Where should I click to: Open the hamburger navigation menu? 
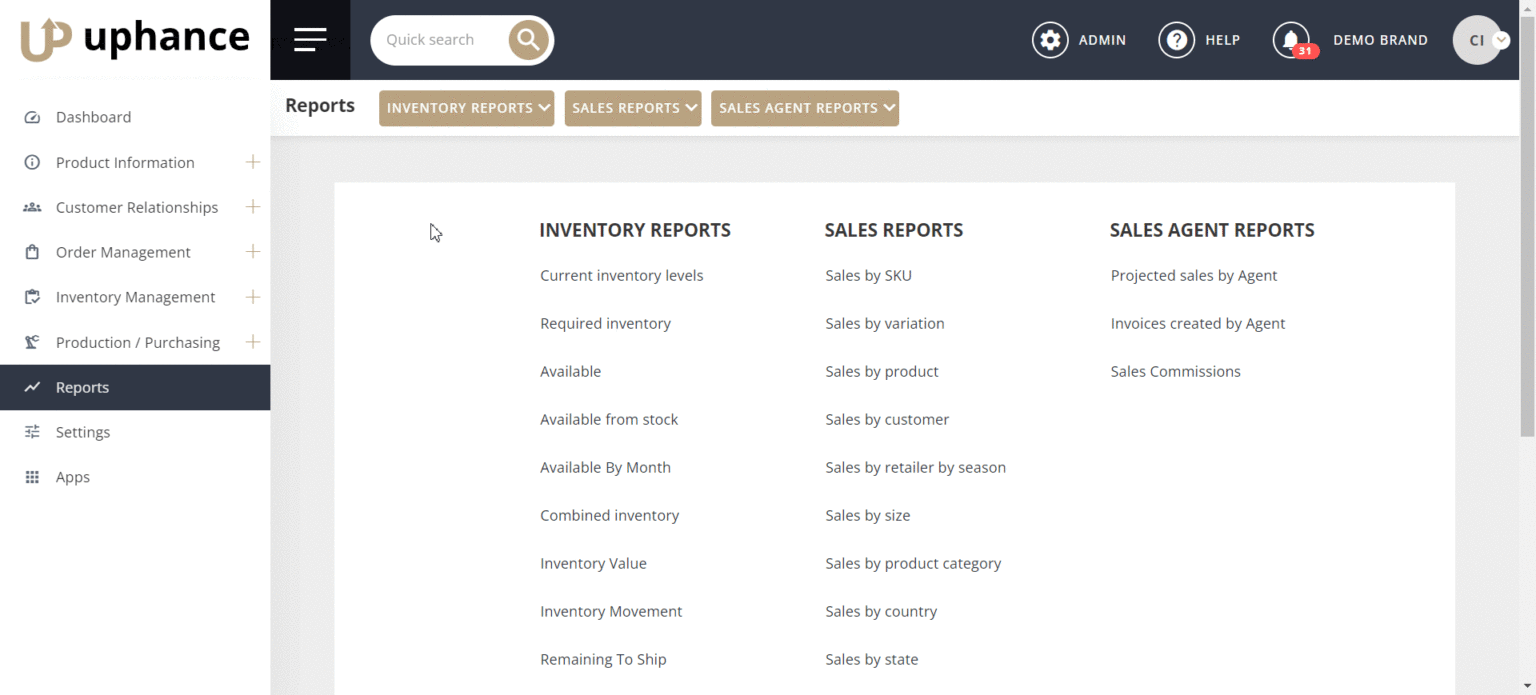pos(310,40)
